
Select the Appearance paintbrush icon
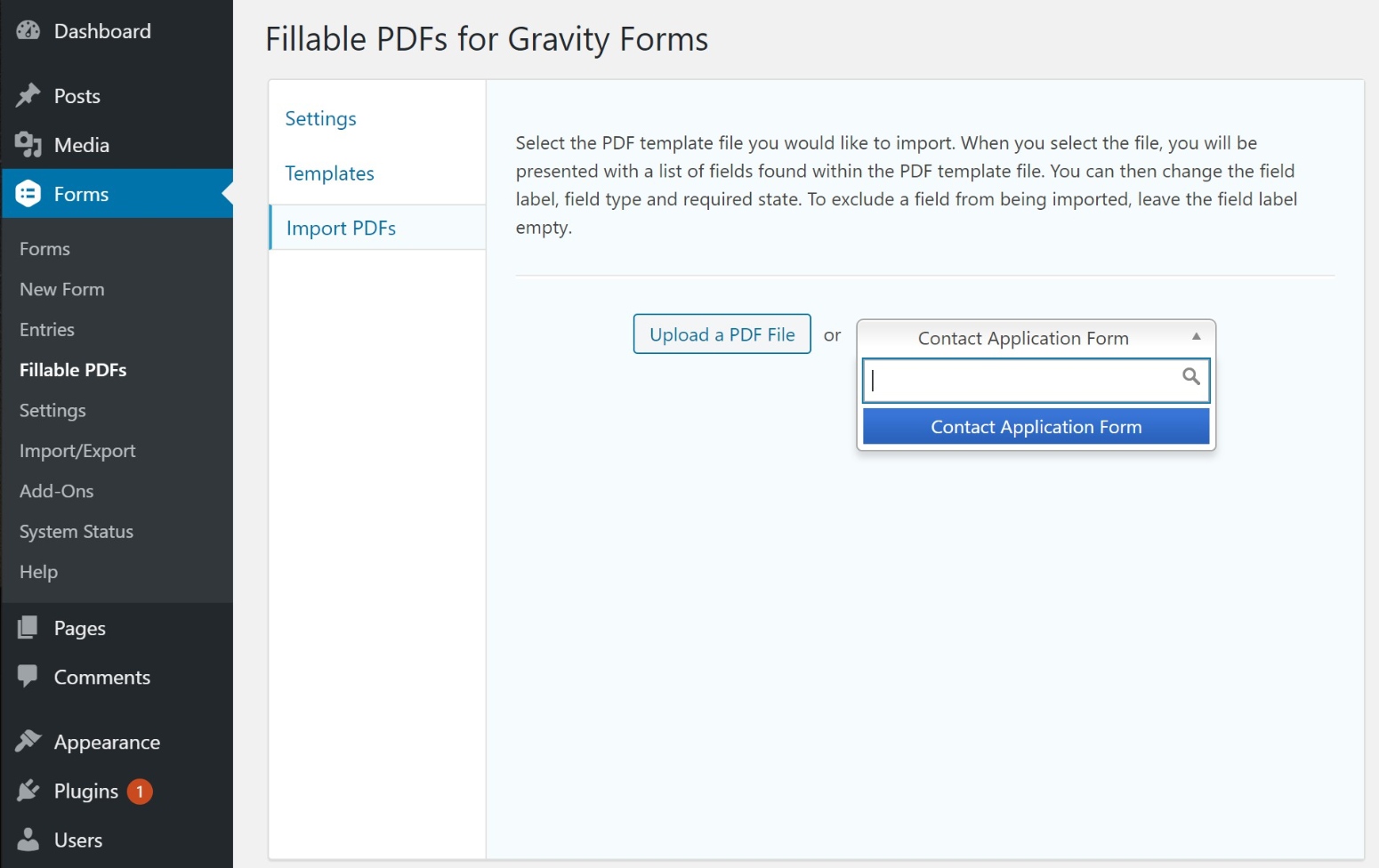tap(28, 741)
